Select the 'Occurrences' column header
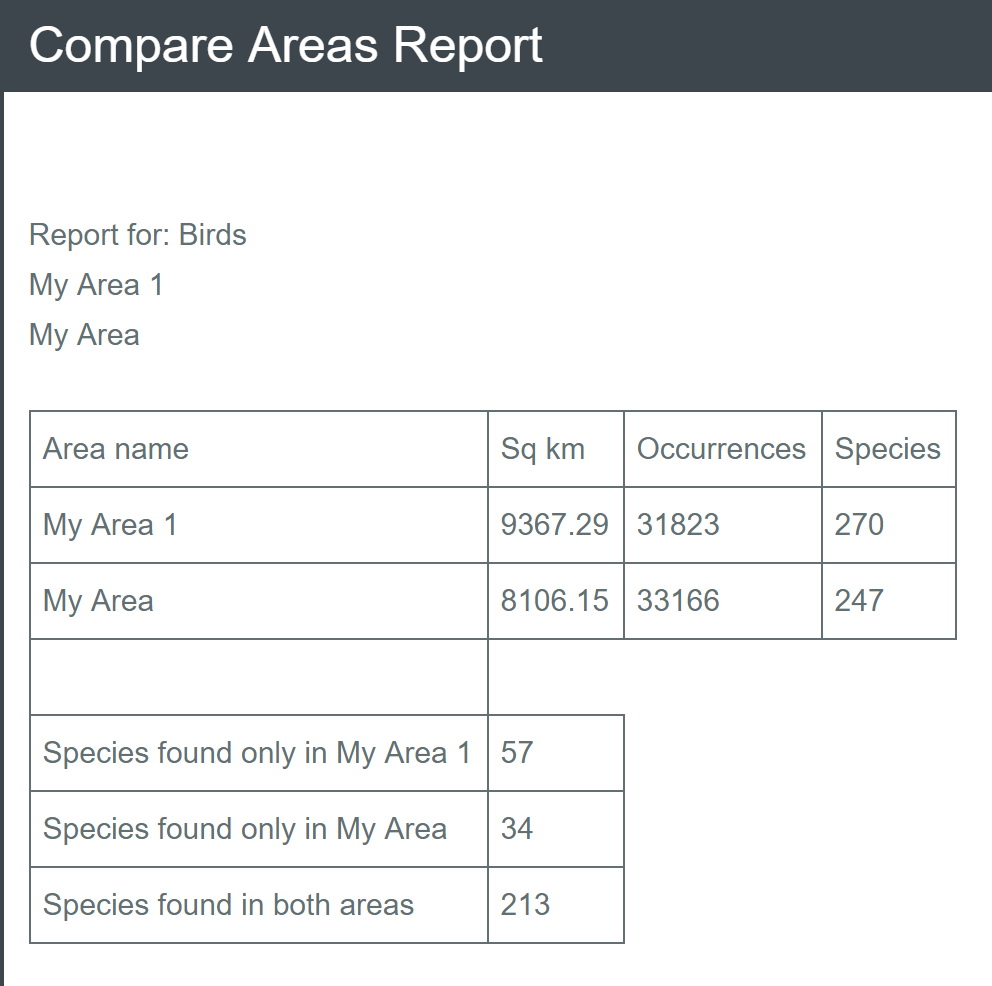992x986 pixels. (721, 449)
